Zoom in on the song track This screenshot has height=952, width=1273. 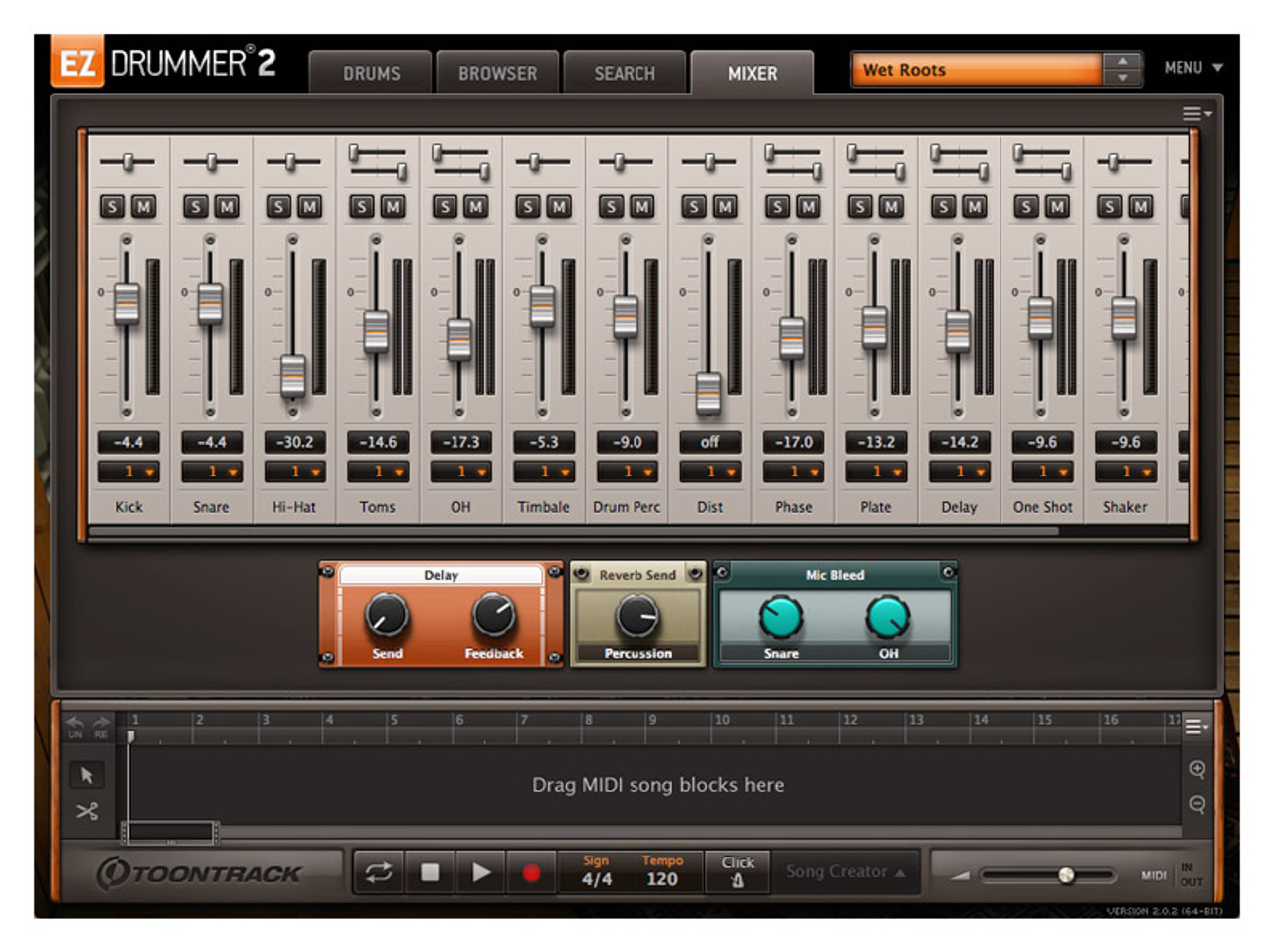point(1197,769)
